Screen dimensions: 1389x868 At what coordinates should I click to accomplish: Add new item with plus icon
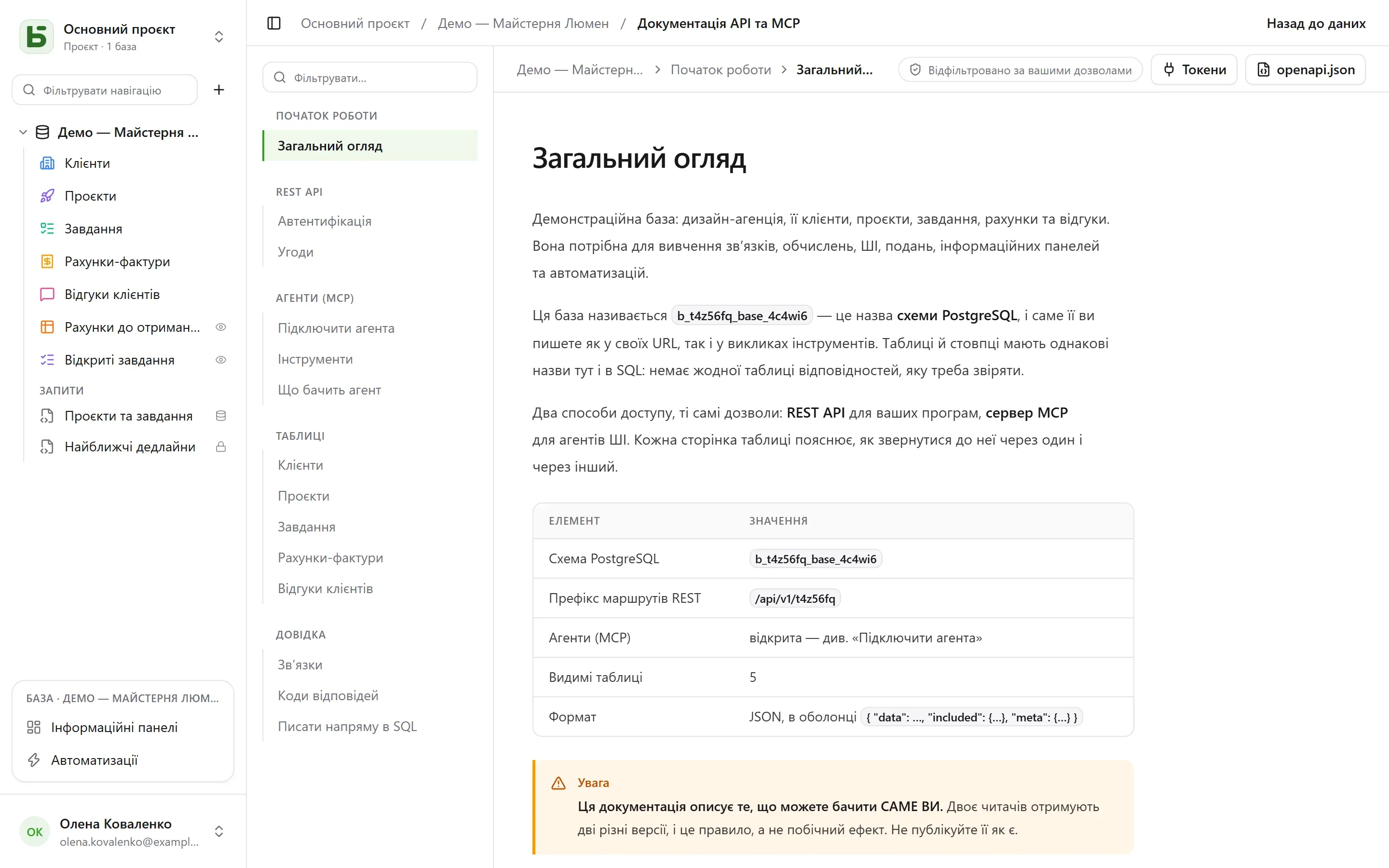point(218,90)
